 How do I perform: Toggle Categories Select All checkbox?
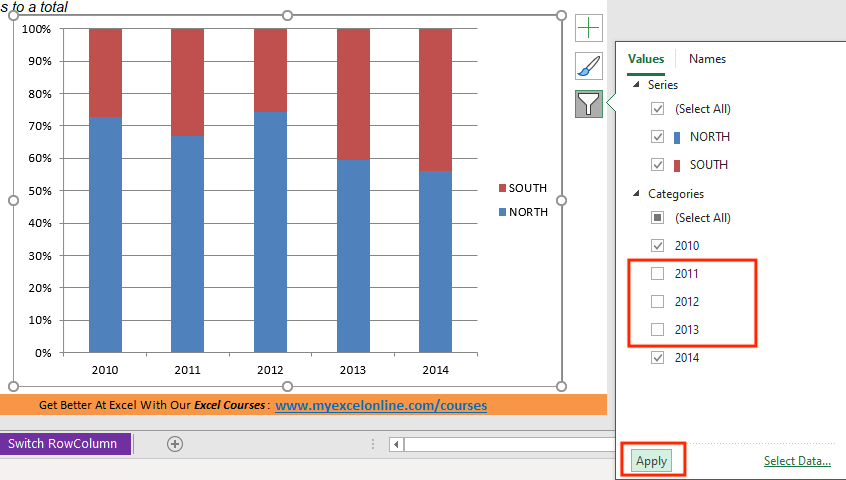pos(657,217)
